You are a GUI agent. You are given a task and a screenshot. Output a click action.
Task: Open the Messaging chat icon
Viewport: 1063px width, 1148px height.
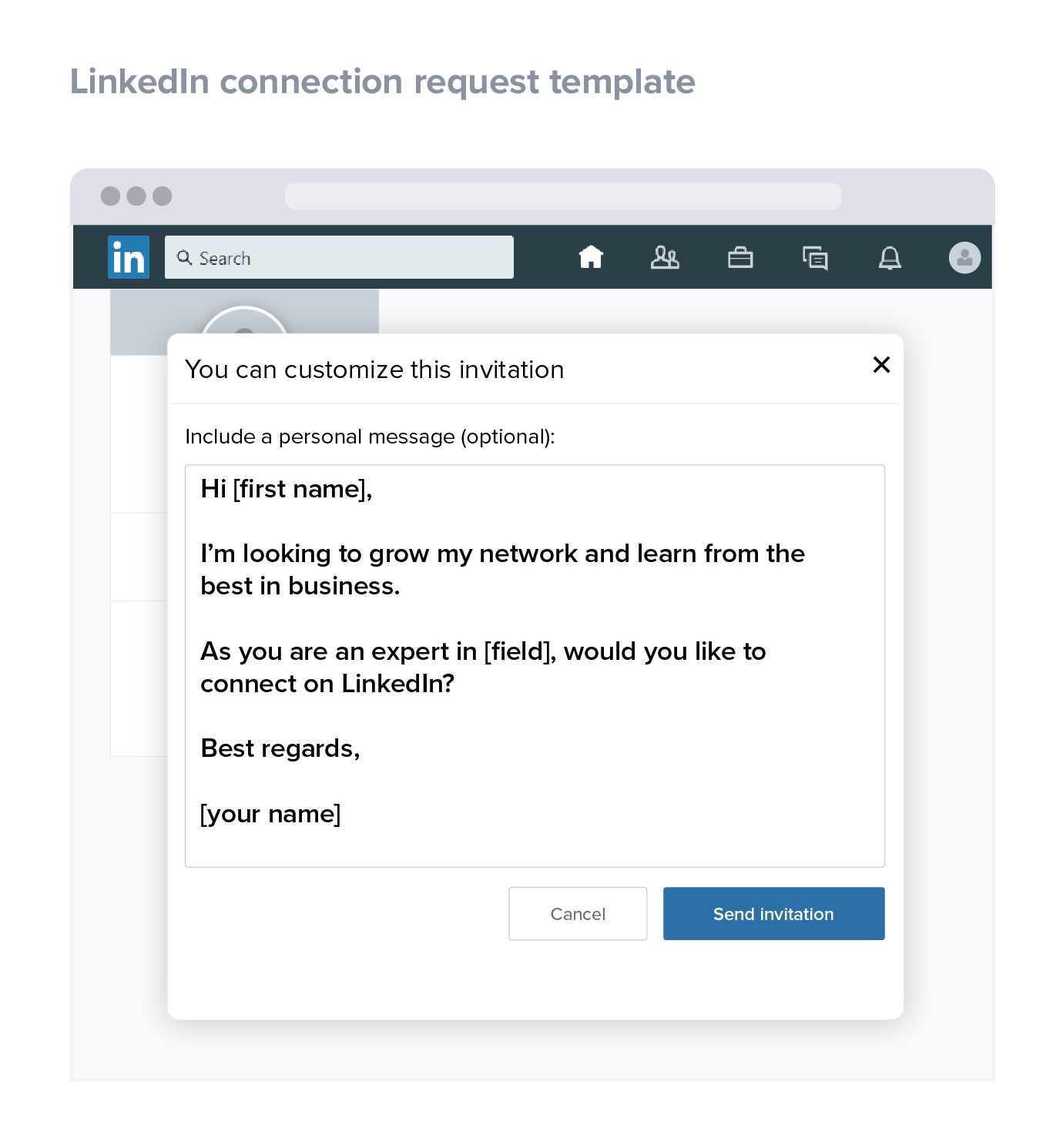(815, 257)
